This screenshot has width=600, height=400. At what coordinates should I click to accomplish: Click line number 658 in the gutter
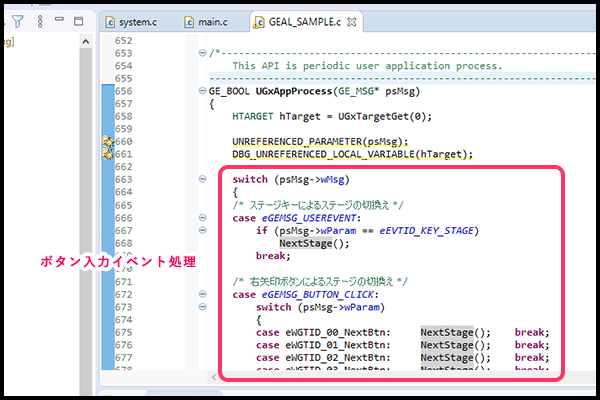coord(123,116)
